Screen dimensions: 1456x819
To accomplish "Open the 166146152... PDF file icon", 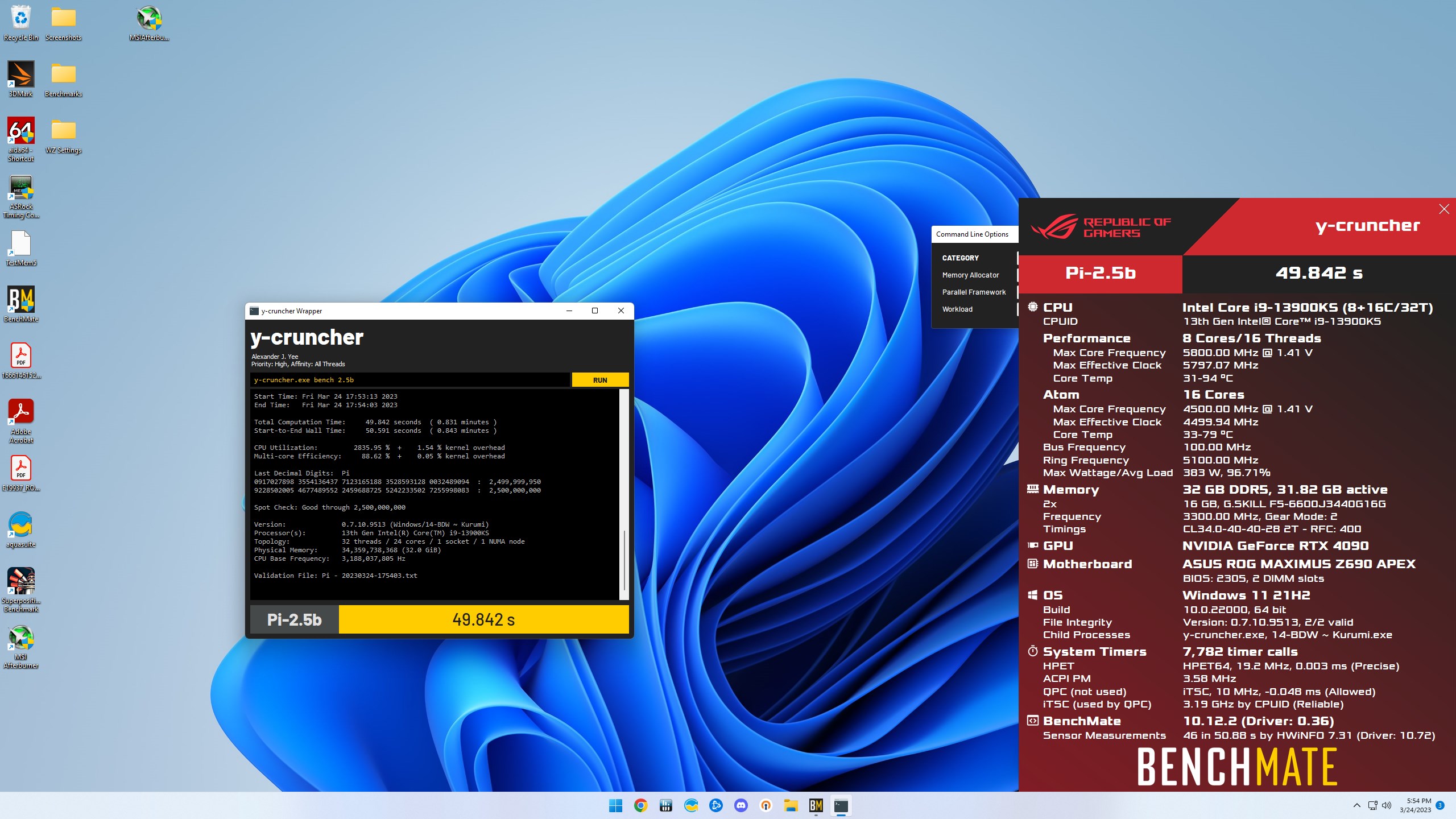I will point(20,361).
